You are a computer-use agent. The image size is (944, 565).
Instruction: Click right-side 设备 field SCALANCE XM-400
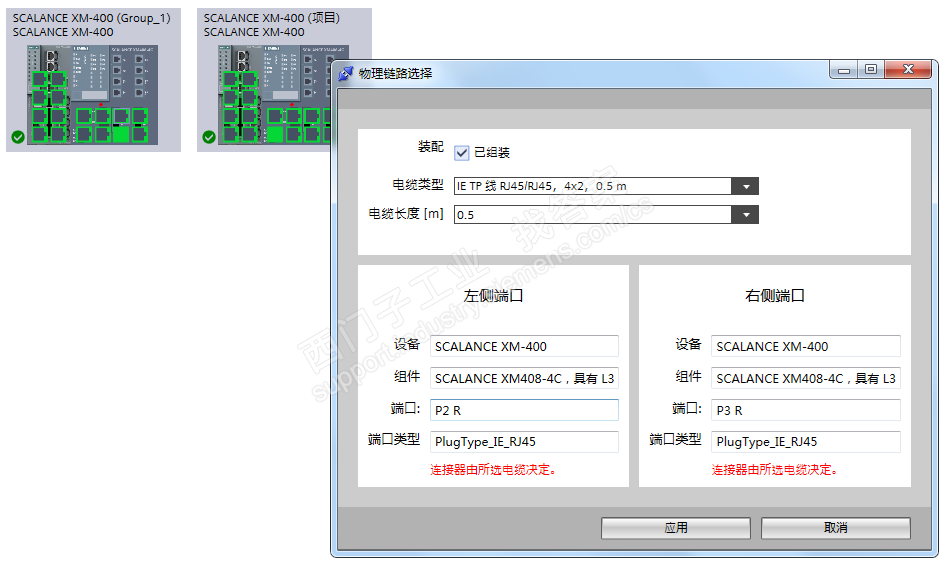point(806,346)
